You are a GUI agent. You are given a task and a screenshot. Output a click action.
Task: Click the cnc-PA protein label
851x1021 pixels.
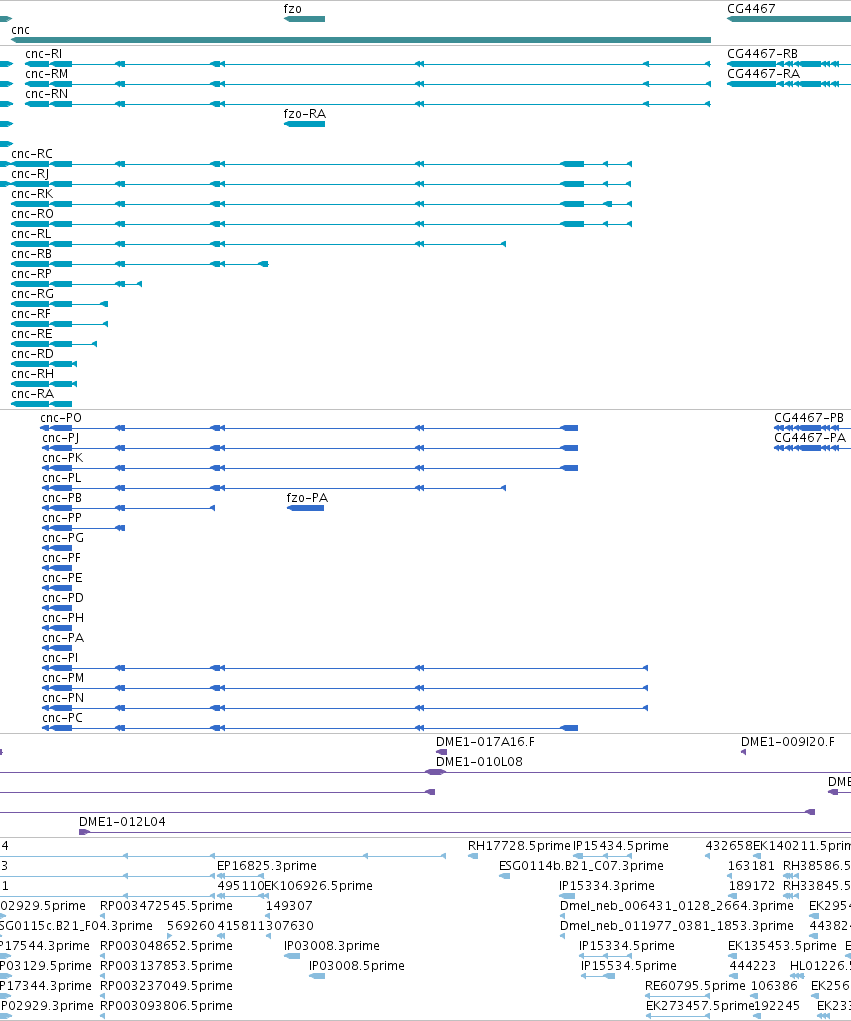tap(63, 638)
